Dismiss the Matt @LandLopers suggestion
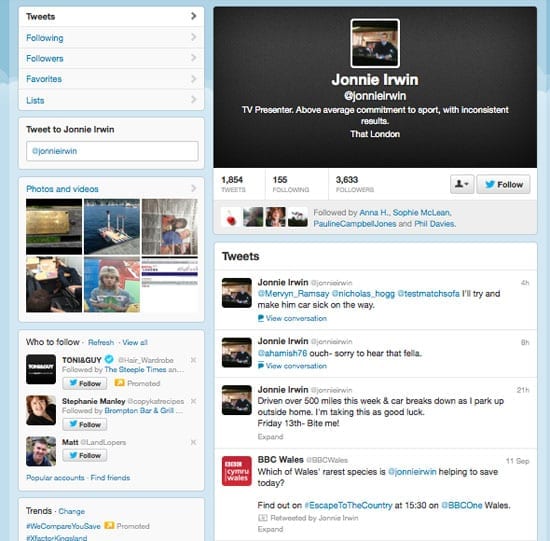The height and width of the screenshot is (541, 550). click(193, 442)
